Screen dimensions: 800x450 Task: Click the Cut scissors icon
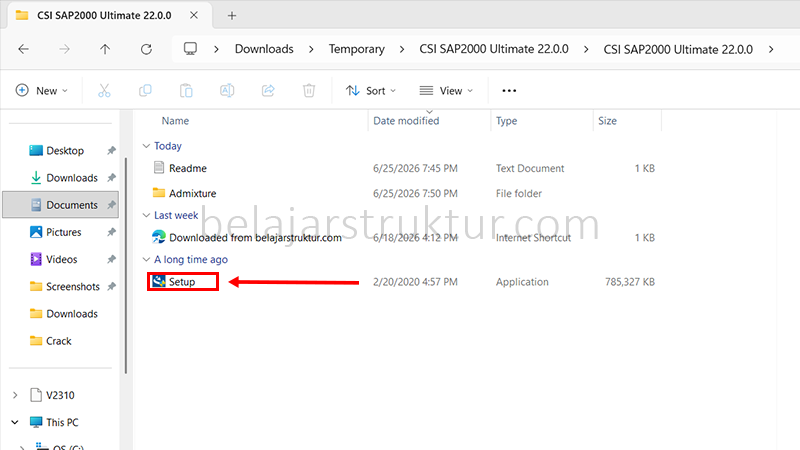coord(104,91)
